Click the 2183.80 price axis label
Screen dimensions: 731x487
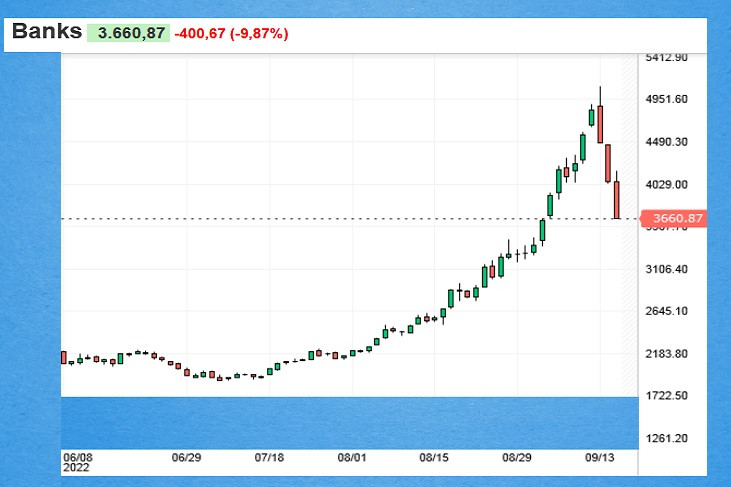point(667,355)
